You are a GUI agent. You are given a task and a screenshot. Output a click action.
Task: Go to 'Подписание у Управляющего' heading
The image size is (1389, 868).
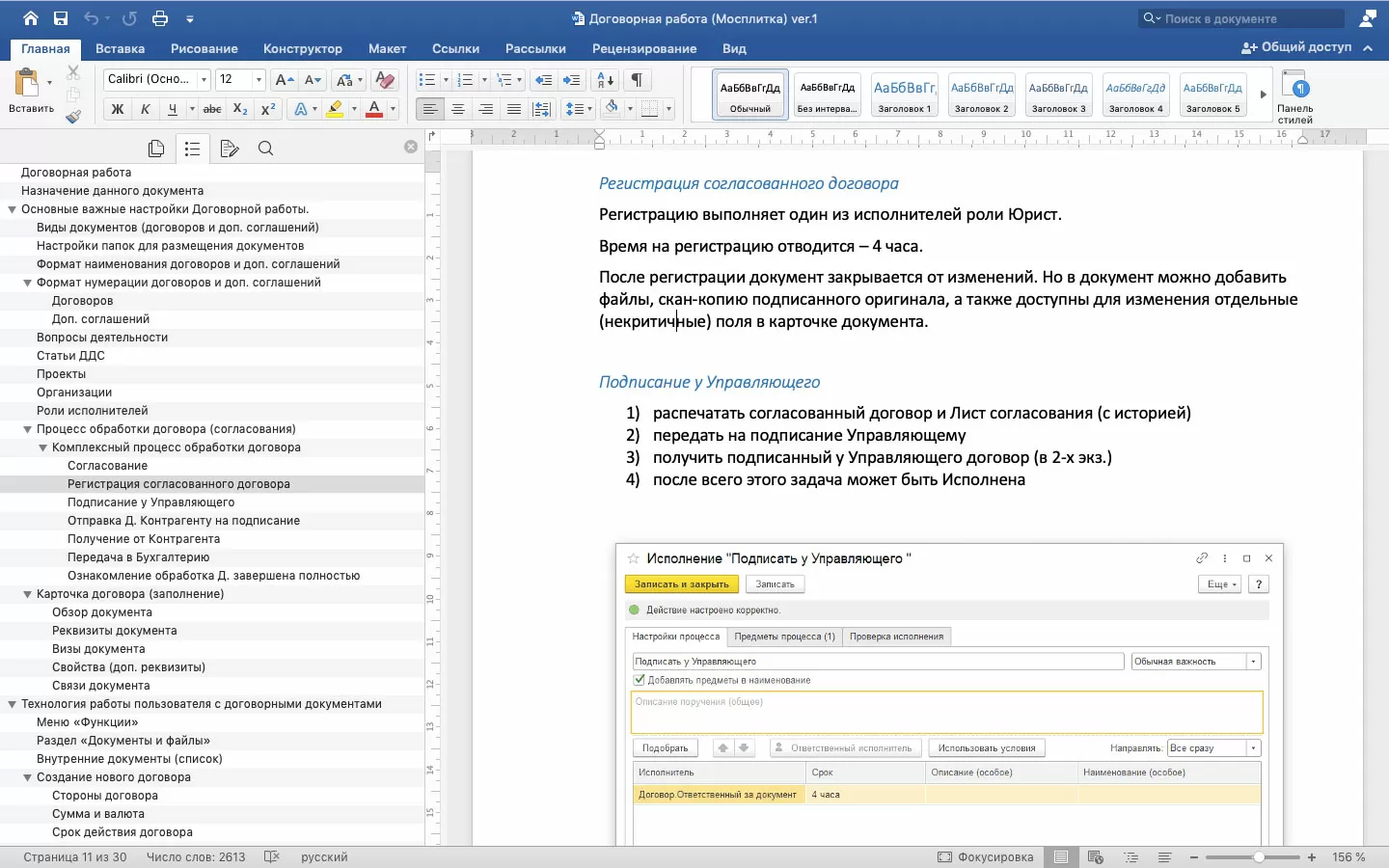tap(150, 502)
